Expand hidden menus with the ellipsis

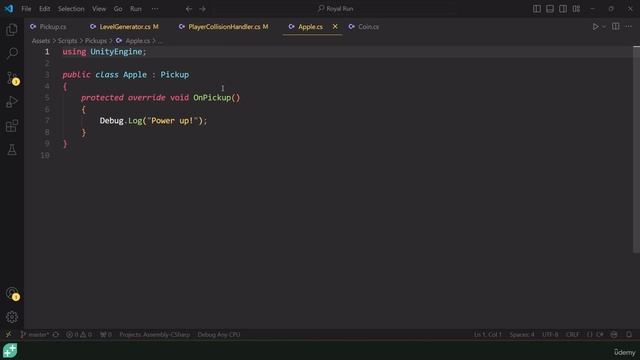point(155,9)
